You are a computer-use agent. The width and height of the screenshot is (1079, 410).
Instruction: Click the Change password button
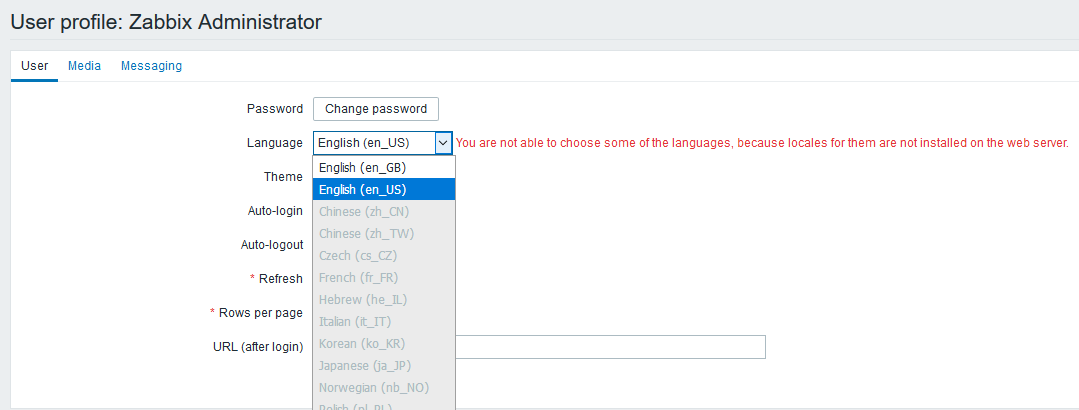click(x=376, y=109)
